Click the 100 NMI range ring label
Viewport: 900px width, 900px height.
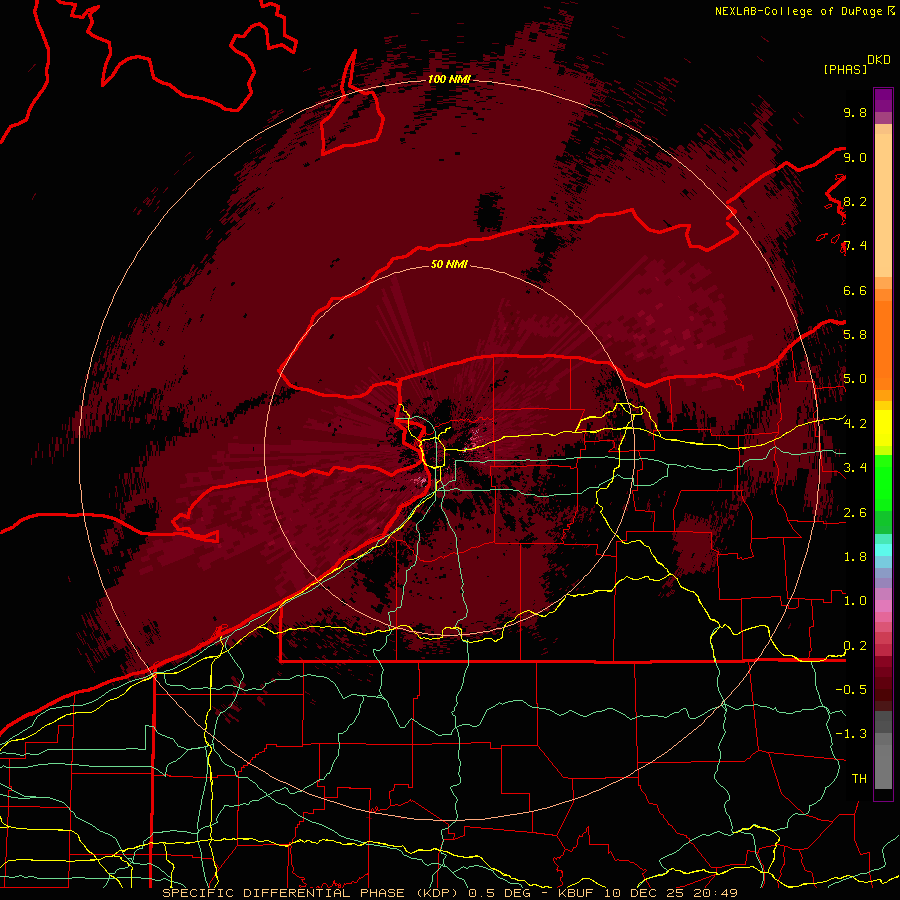click(x=449, y=79)
